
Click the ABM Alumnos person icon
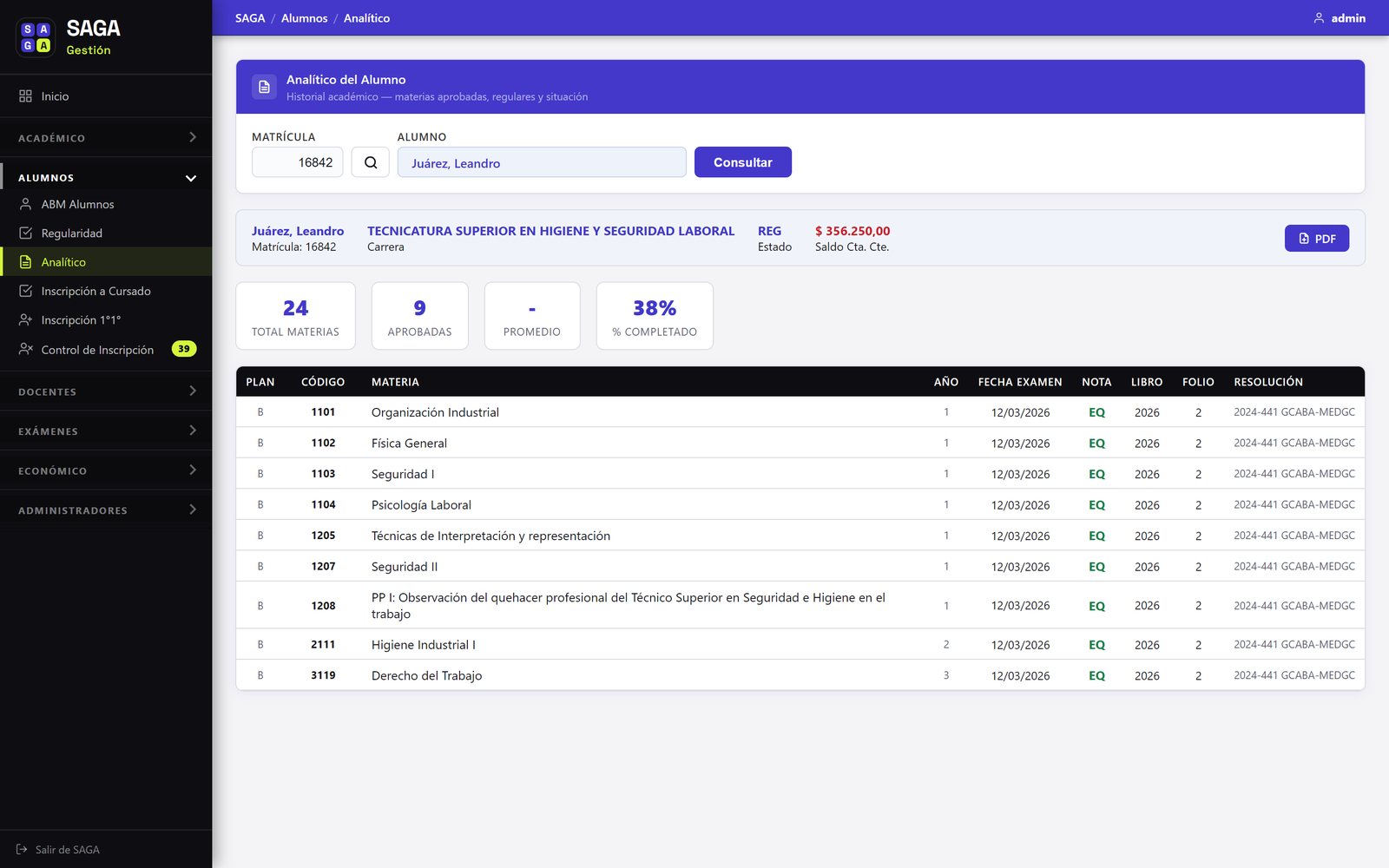tap(26, 204)
